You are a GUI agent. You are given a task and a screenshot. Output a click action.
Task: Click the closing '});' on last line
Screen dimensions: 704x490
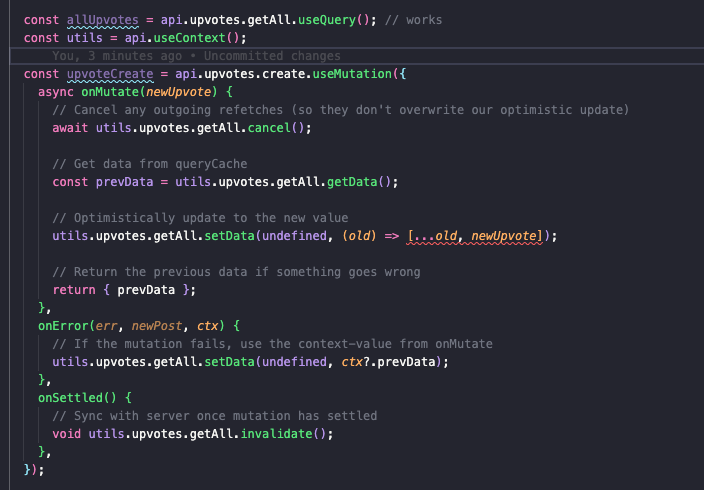(x=34, y=469)
